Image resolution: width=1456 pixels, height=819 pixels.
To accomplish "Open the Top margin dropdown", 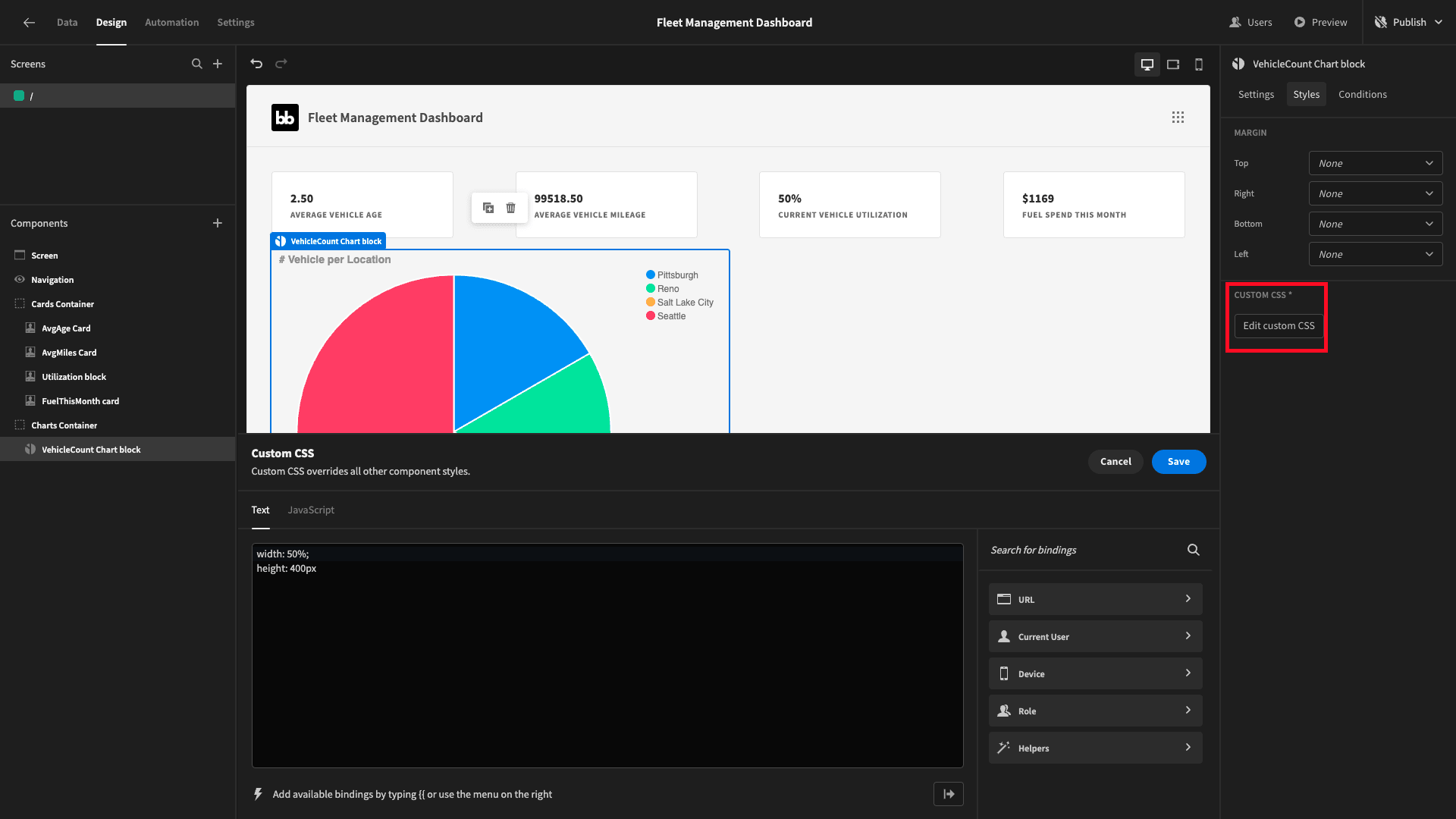I will click(1376, 163).
